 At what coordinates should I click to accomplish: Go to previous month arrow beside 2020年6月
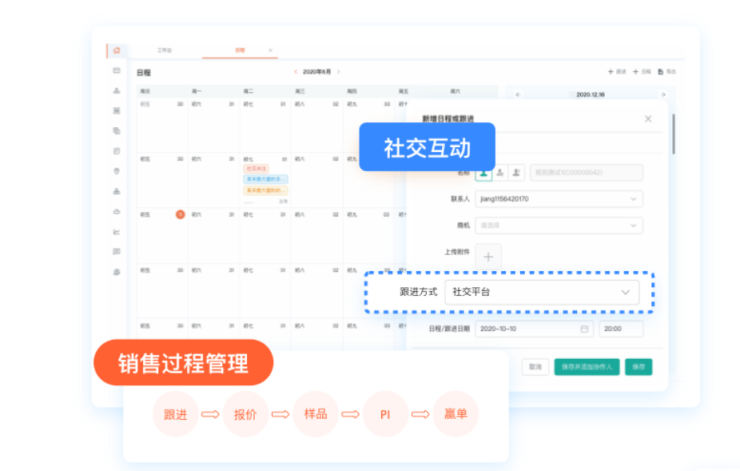(x=295, y=72)
